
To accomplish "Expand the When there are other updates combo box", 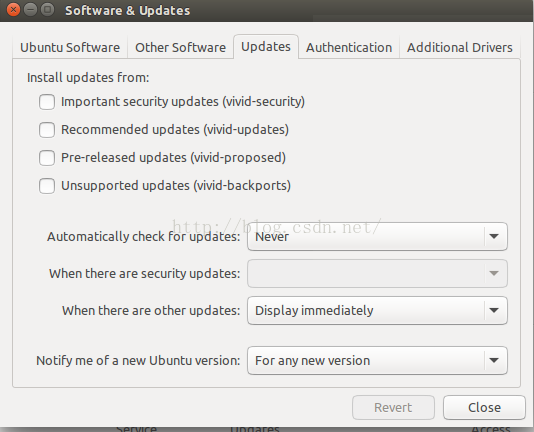I will tap(377, 310).
